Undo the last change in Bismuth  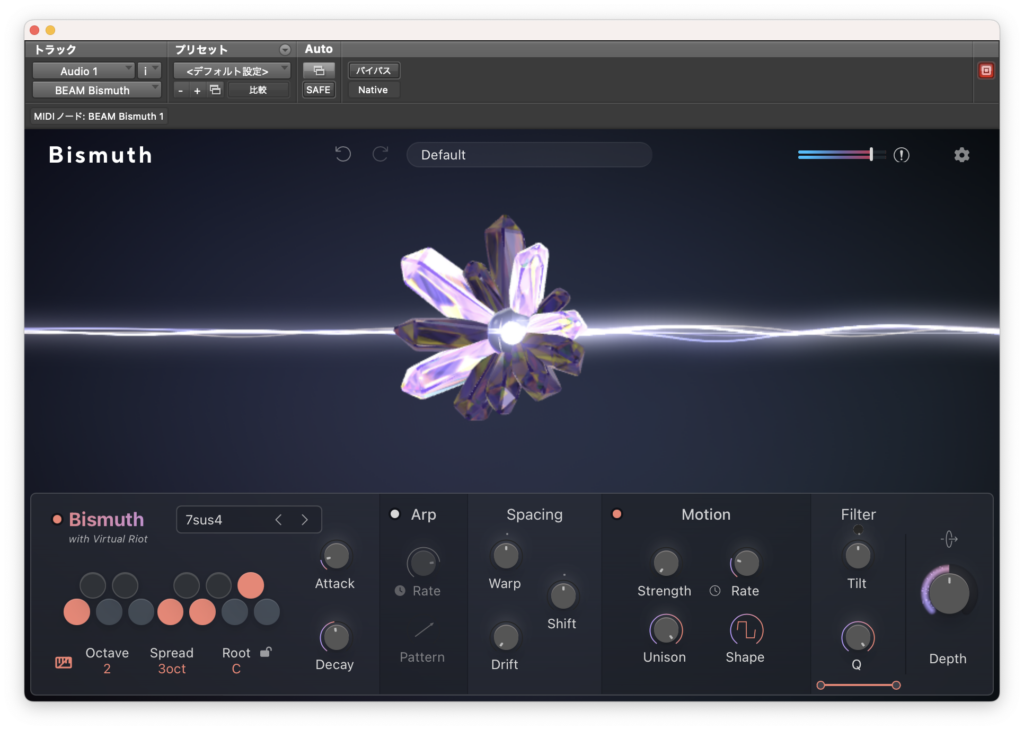point(343,154)
